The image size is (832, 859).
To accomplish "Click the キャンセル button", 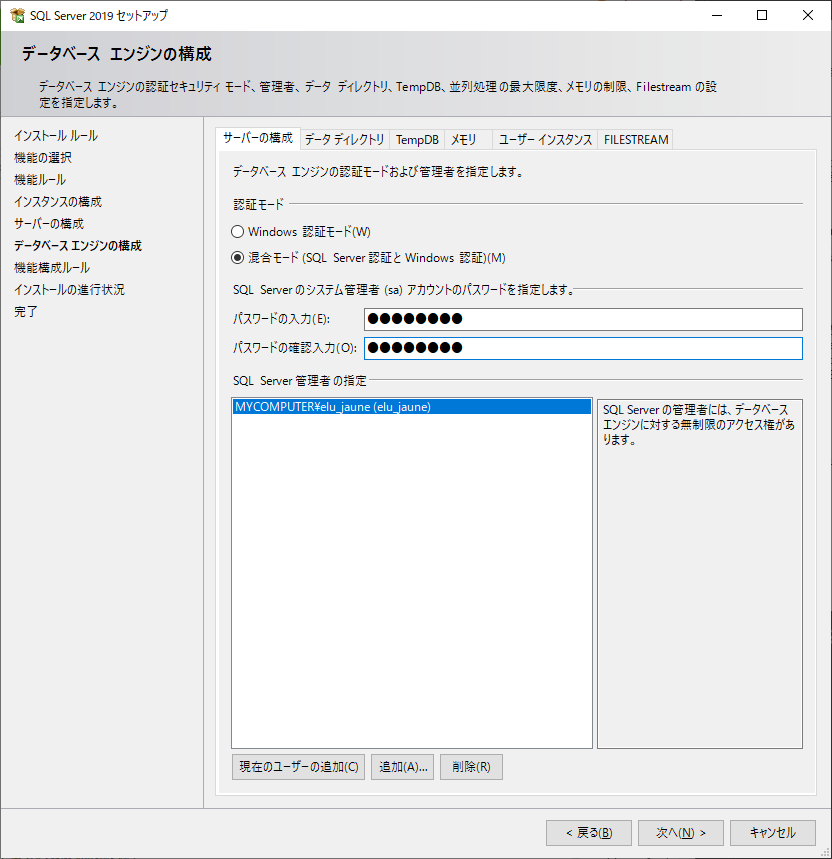I will click(773, 833).
